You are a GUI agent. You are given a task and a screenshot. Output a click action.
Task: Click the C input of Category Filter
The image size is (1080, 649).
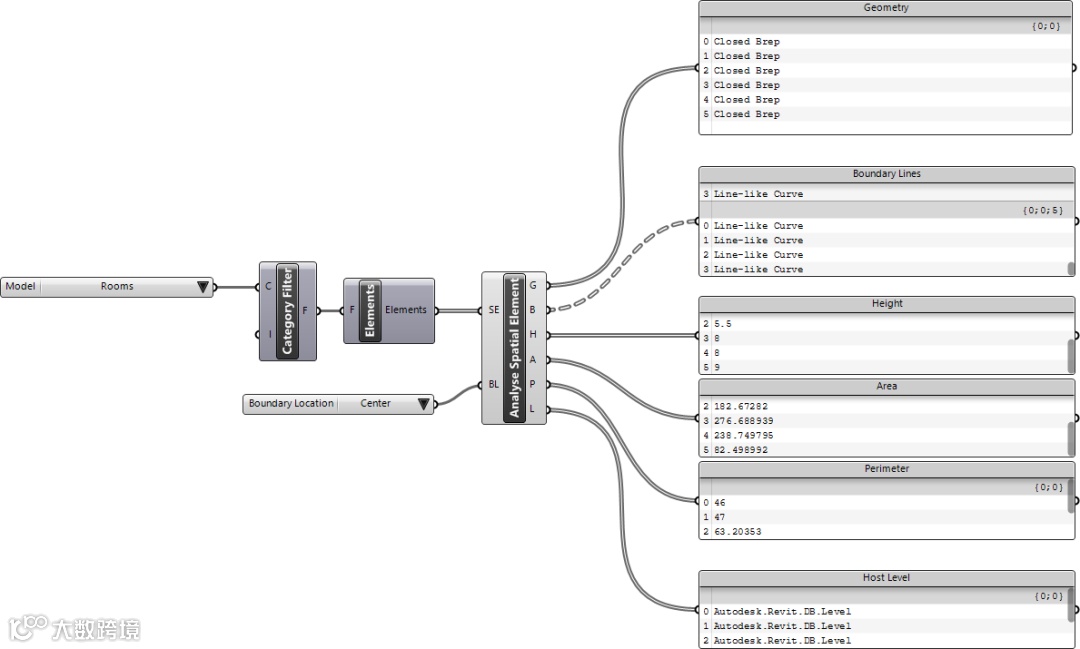click(268, 286)
